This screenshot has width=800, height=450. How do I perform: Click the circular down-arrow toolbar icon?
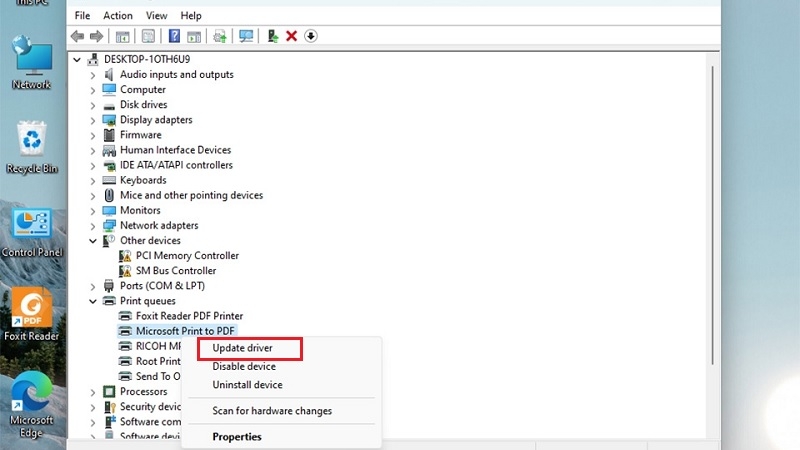click(311, 36)
